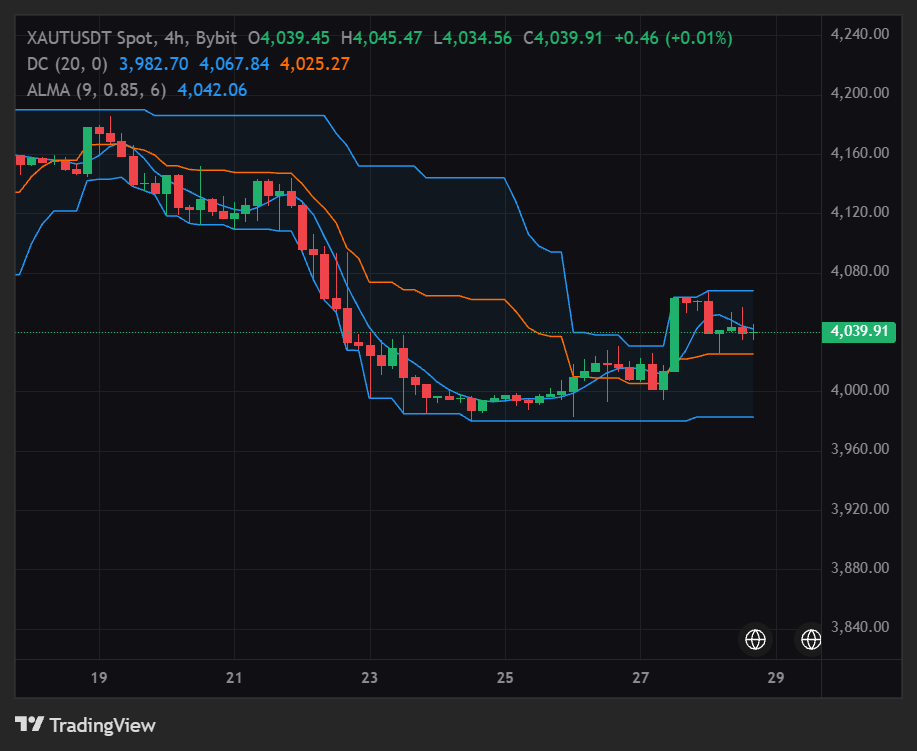Click the DC lower band value 3,982.70
This screenshot has height=751, width=917.
pyautogui.click(x=154, y=64)
